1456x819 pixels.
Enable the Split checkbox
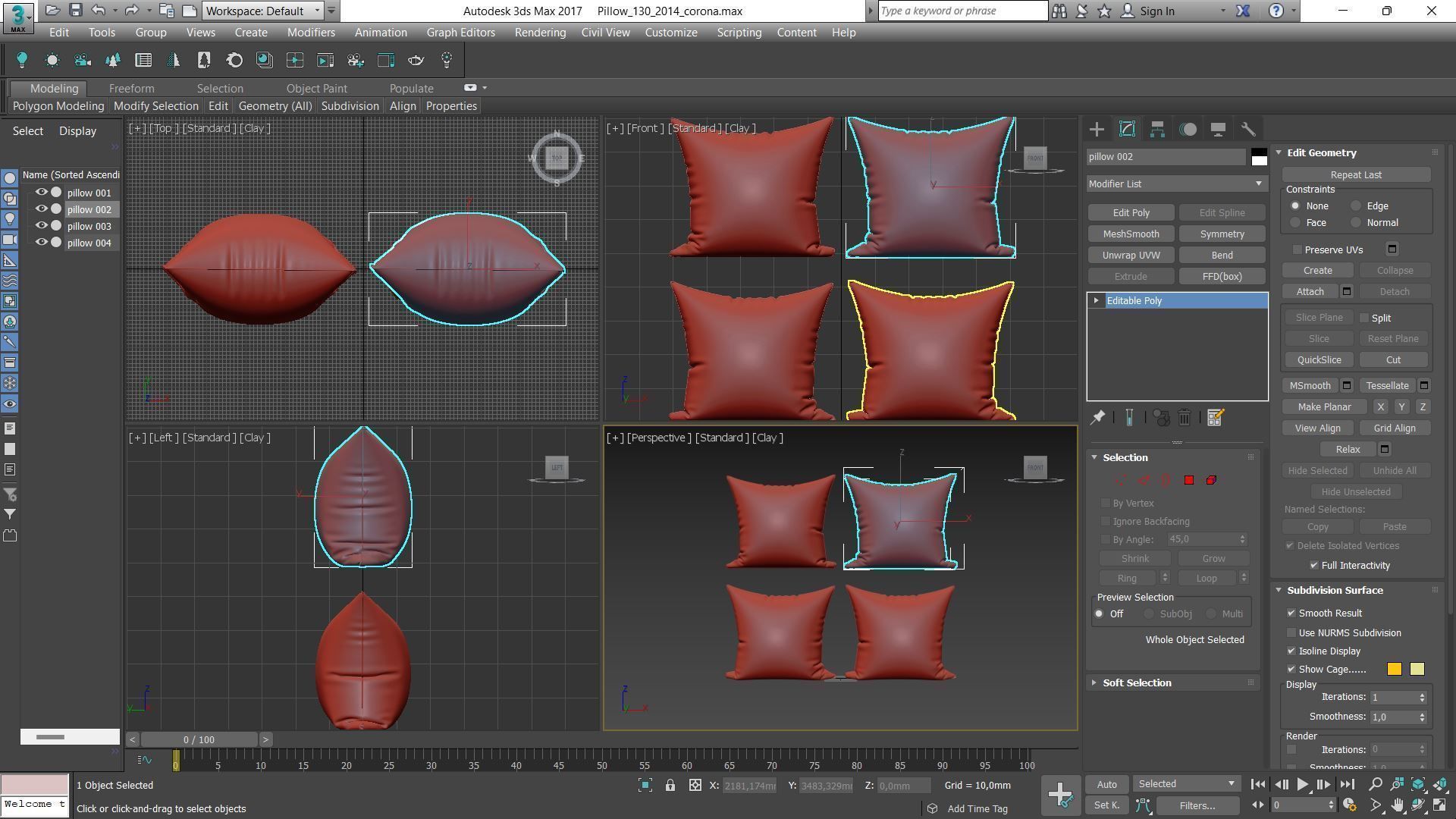pos(1364,318)
